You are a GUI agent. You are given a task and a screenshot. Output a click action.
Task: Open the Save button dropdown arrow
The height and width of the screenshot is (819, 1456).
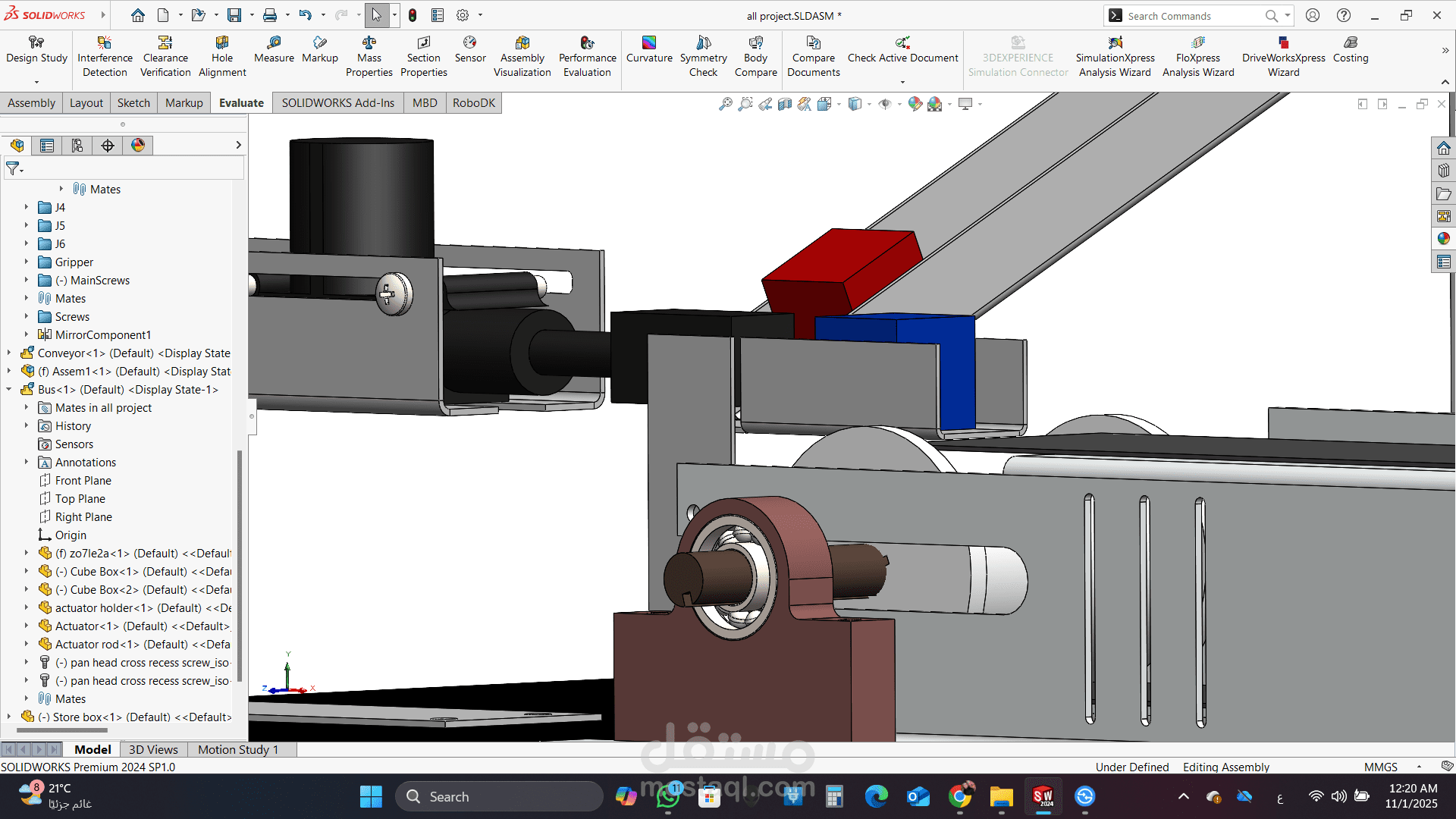click(252, 15)
